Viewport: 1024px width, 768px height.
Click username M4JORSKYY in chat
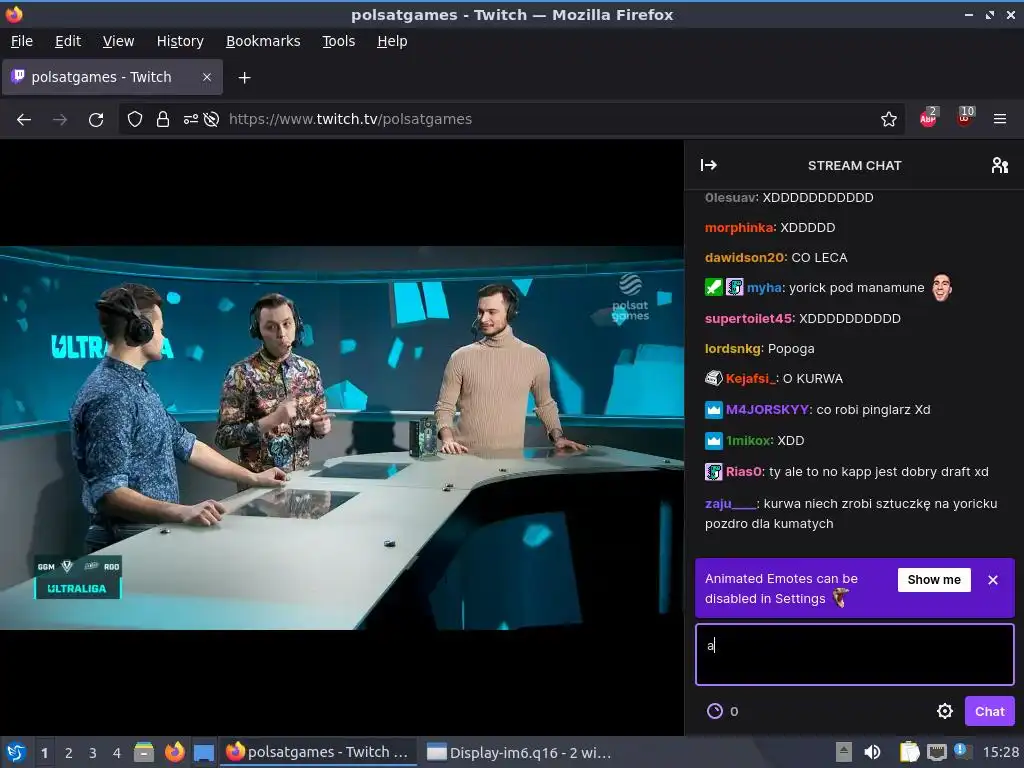[768, 410]
